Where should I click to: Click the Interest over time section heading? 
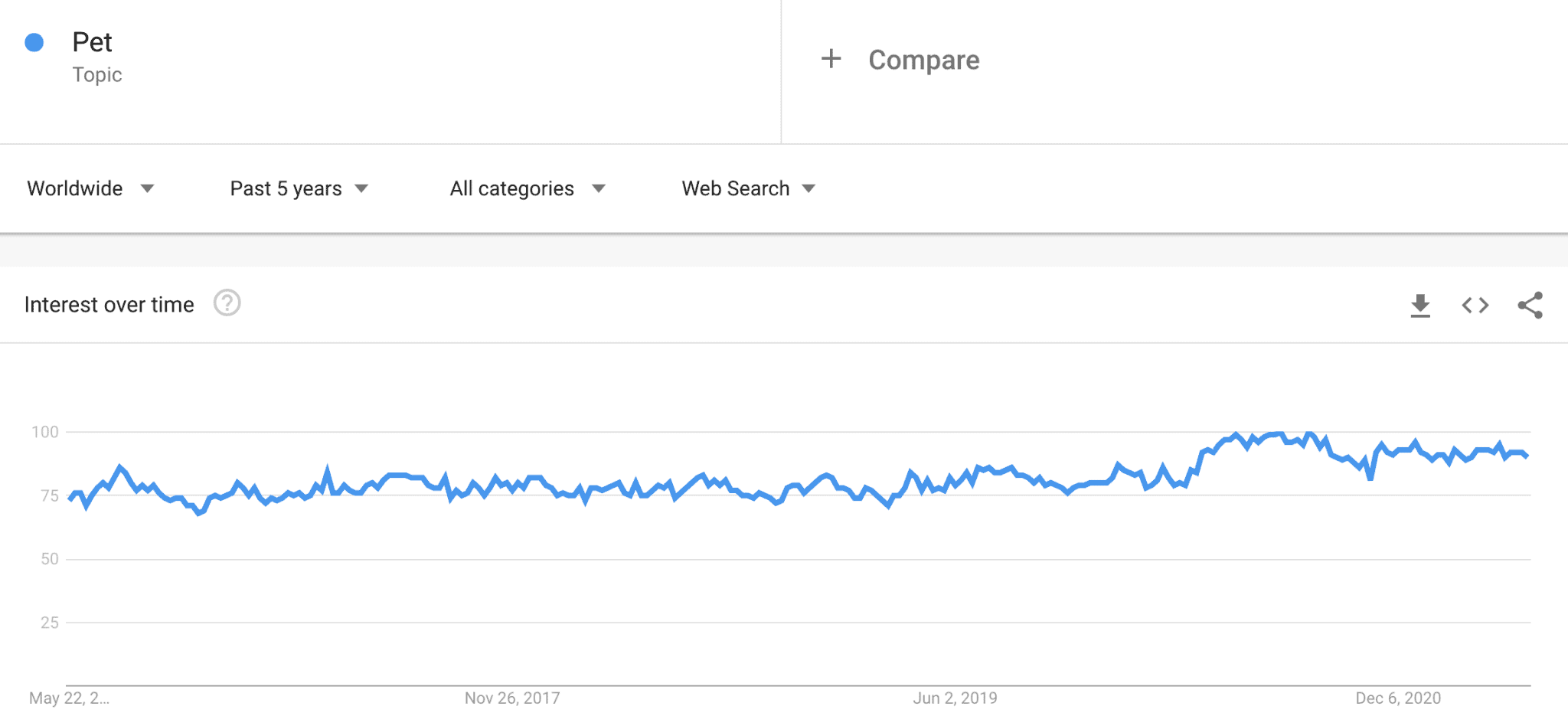pos(110,304)
